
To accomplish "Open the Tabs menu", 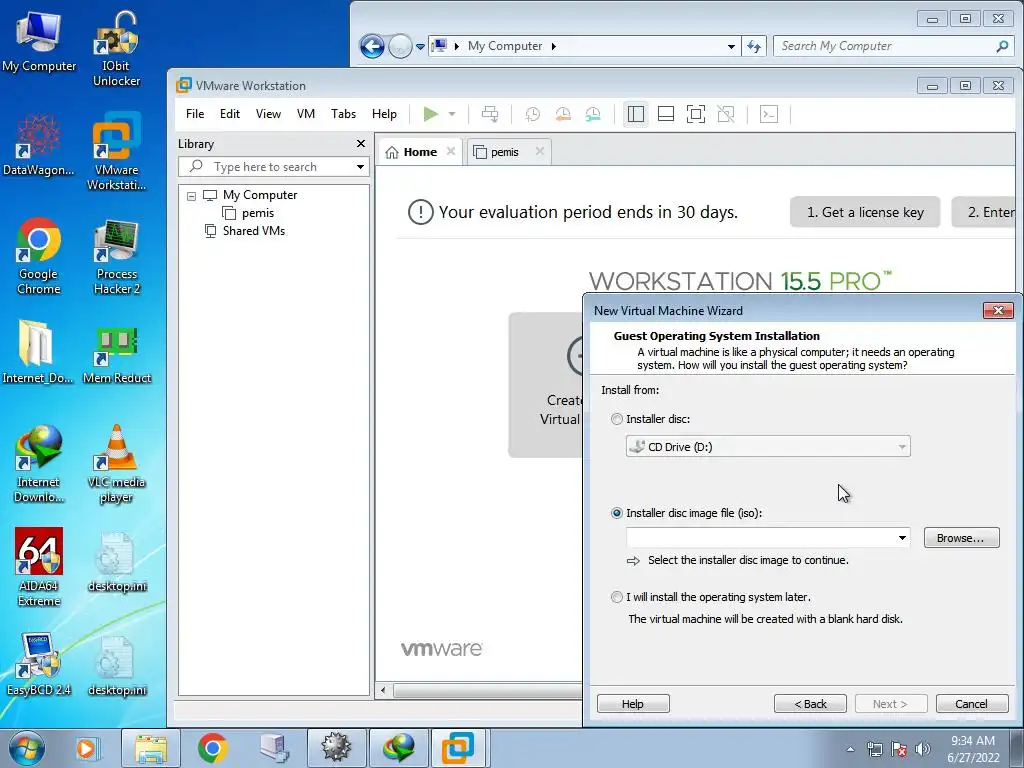I will pyautogui.click(x=344, y=114).
